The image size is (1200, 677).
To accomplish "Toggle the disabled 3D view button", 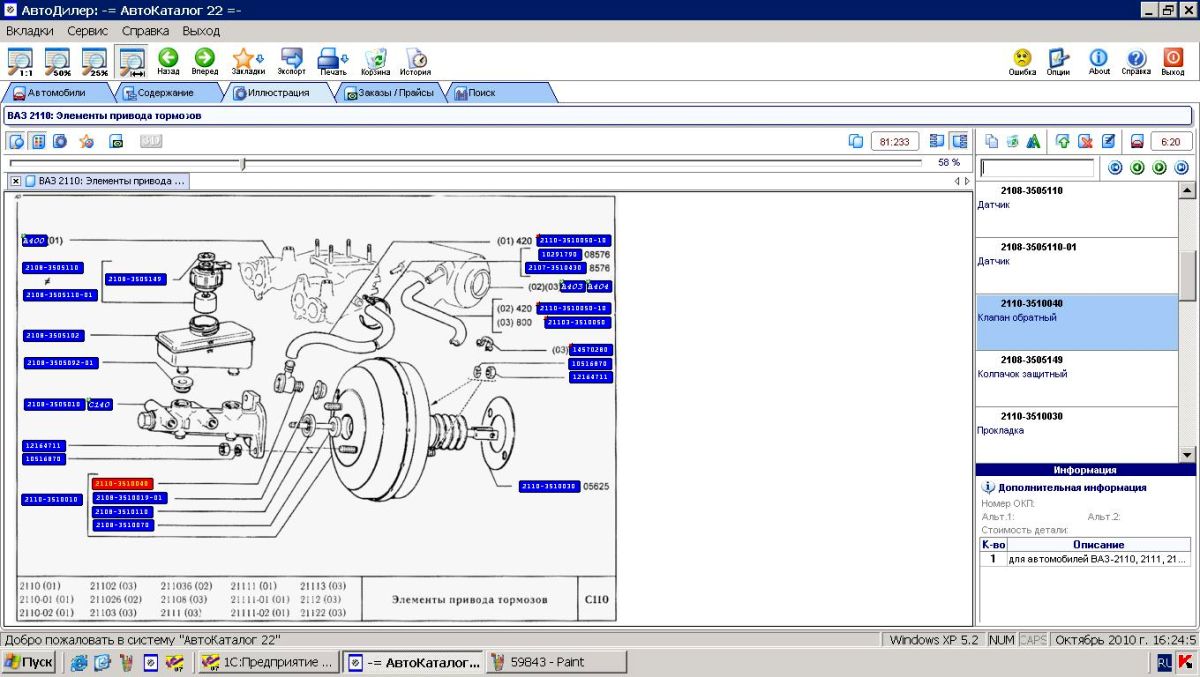I will (x=150, y=141).
